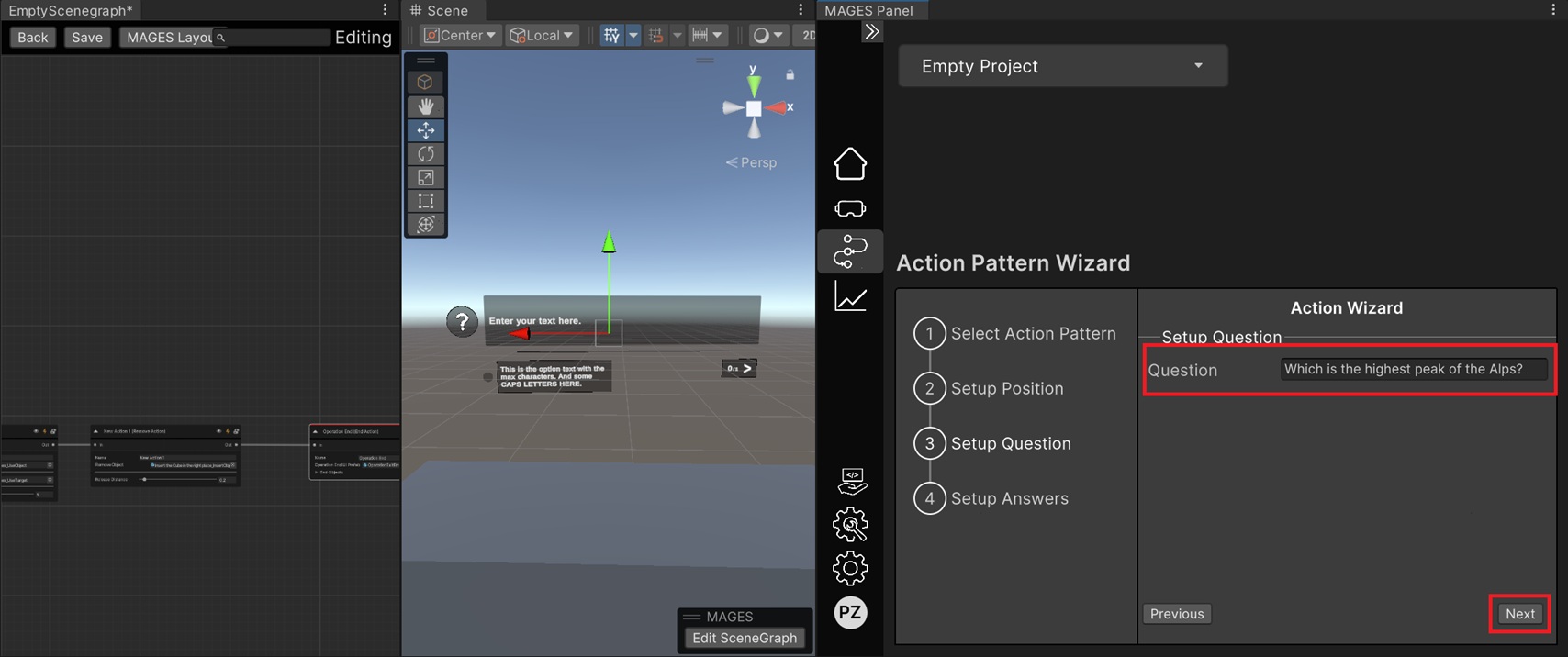The image size is (1568, 657).
Task: Open the VR headset panel icon
Action: pos(850,209)
